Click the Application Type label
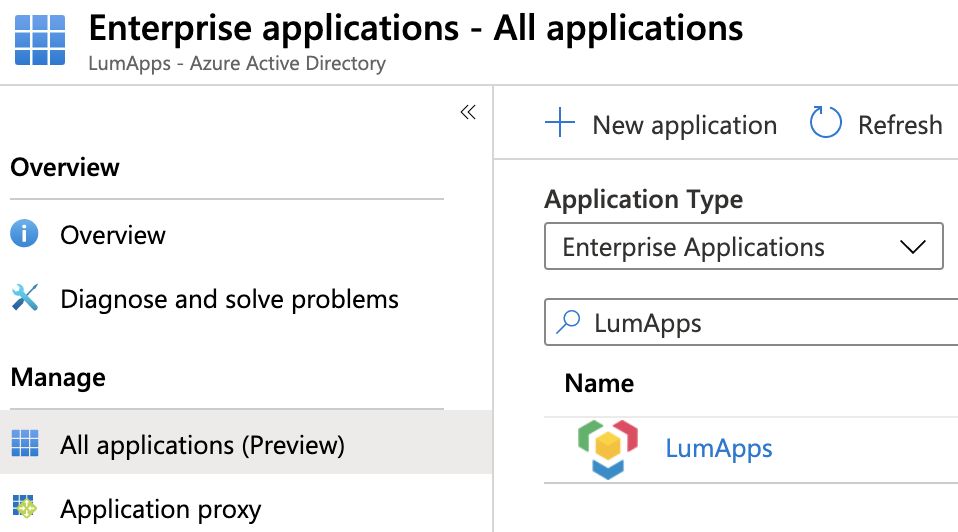 click(x=643, y=200)
